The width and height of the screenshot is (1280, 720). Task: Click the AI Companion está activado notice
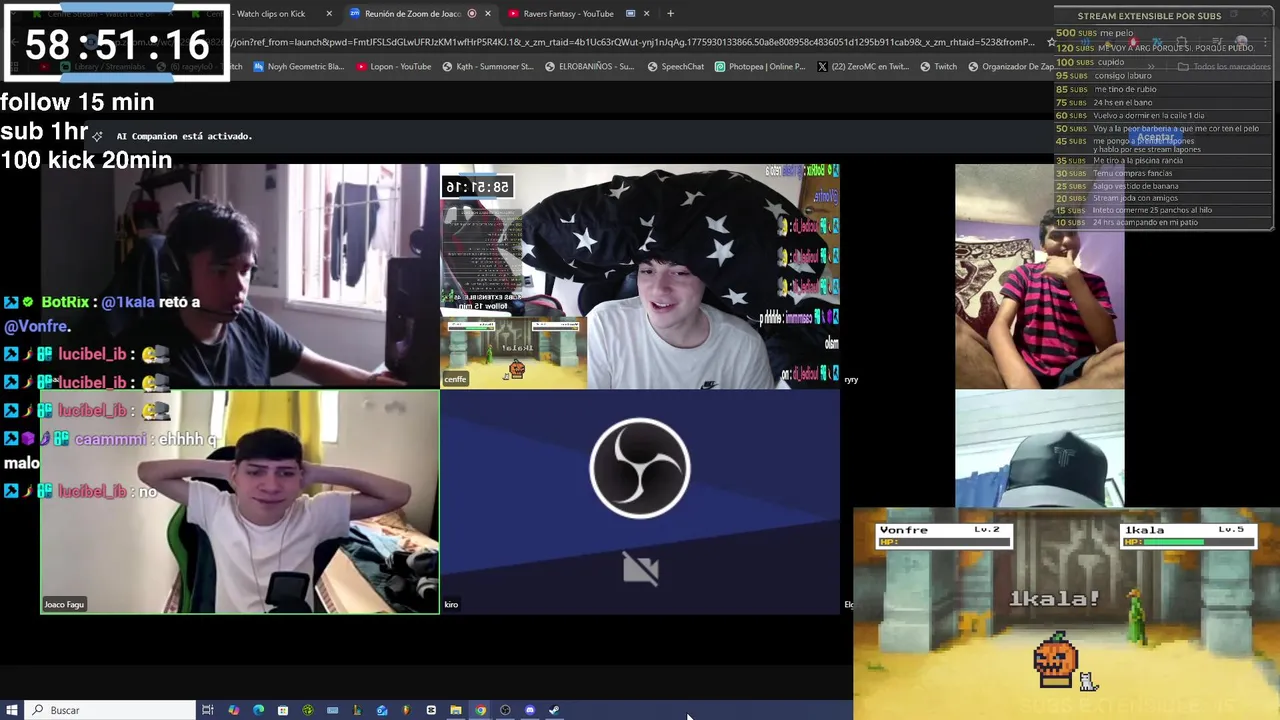pos(184,136)
